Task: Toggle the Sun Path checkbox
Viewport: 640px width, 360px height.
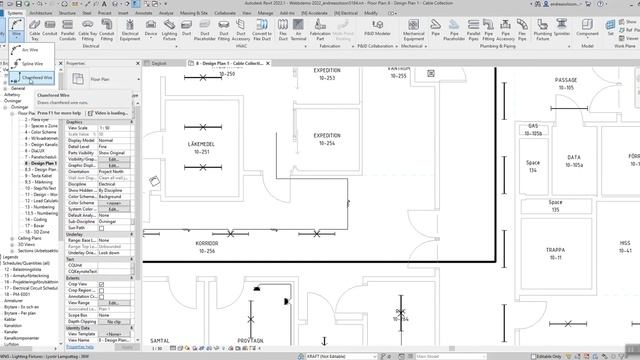Action: click(x=101, y=228)
